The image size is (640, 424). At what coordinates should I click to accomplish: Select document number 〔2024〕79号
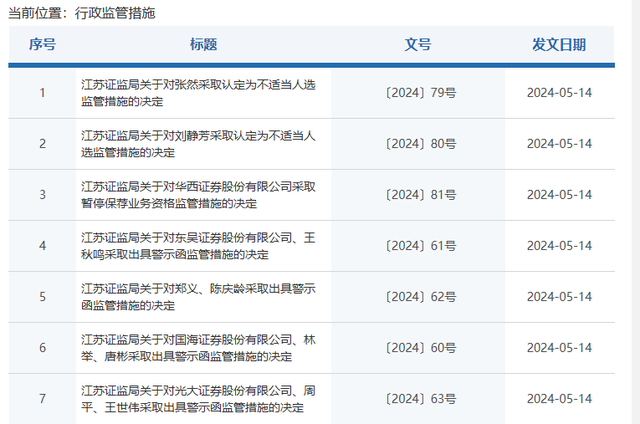421,93
